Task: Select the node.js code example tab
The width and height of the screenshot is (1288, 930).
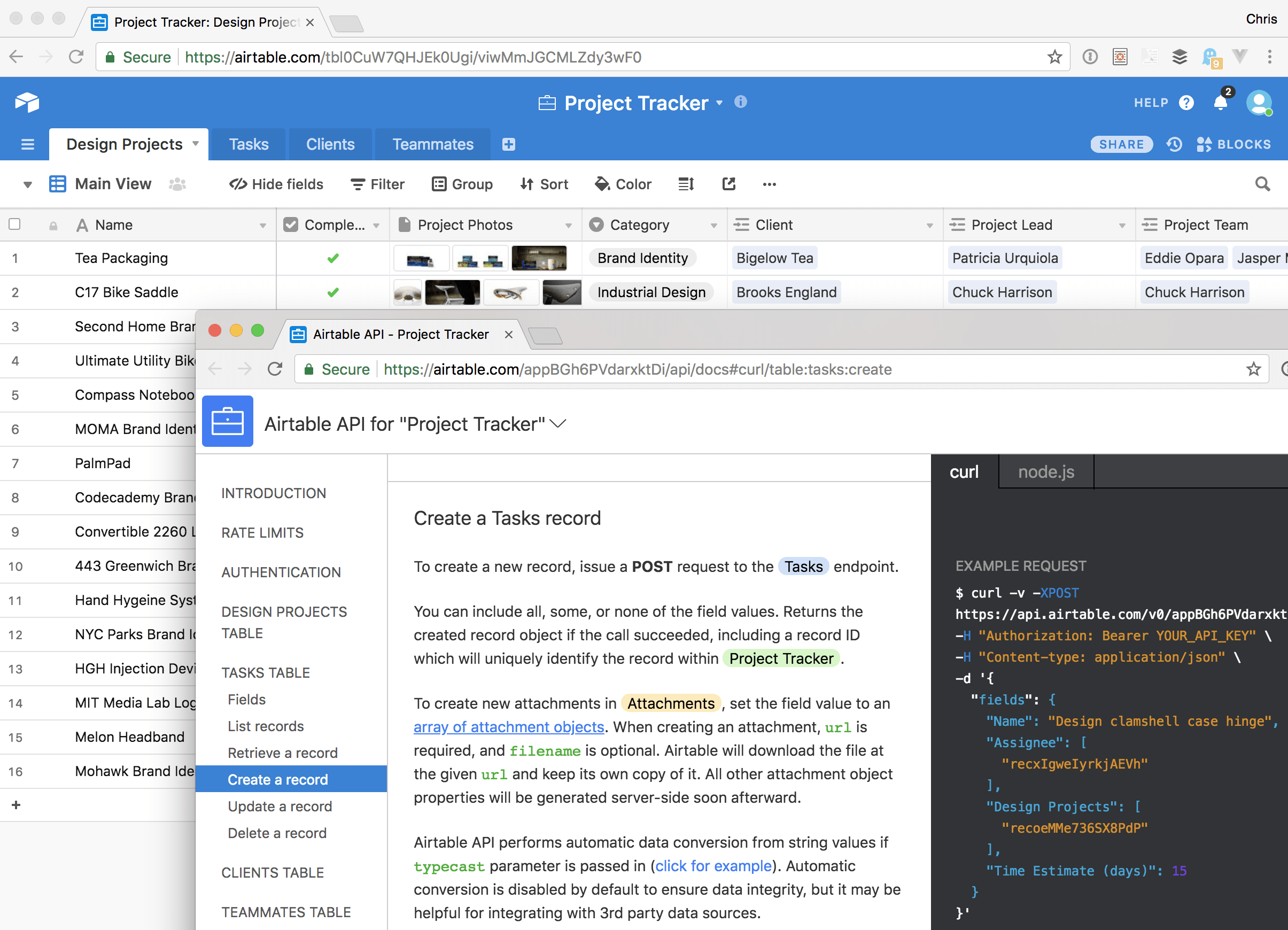Action: [x=1046, y=471]
